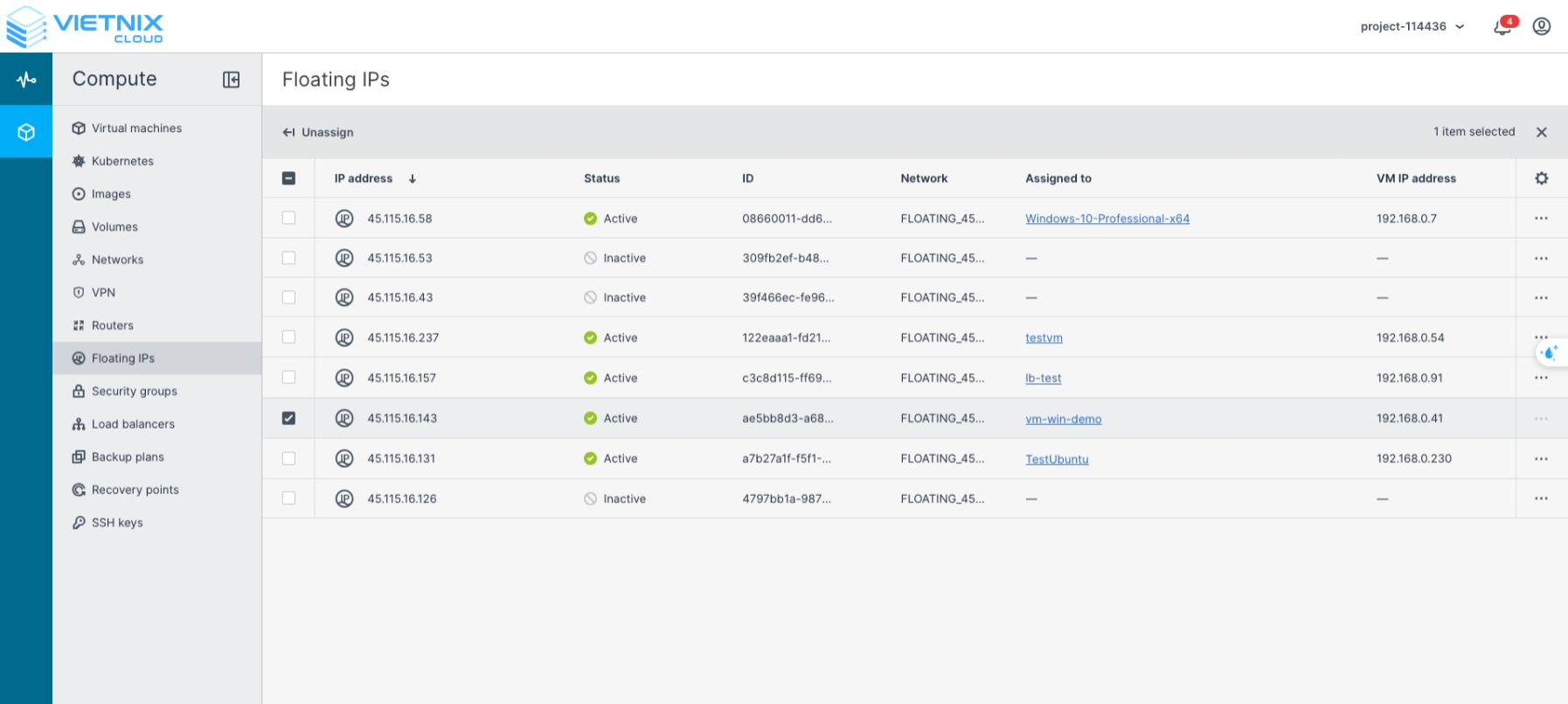Open the actions menu for 45.115.16.58
1568x704 pixels.
(x=1540, y=219)
